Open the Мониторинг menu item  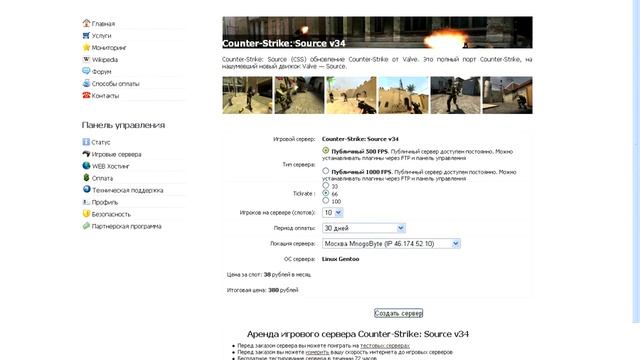click(109, 48)
